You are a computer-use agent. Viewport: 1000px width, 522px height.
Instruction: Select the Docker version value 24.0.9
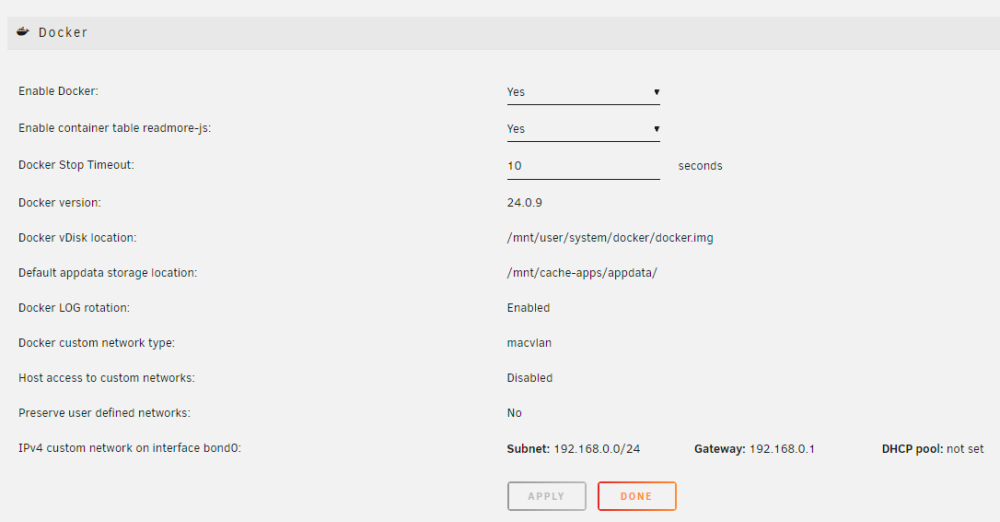[x=524, y=203]
